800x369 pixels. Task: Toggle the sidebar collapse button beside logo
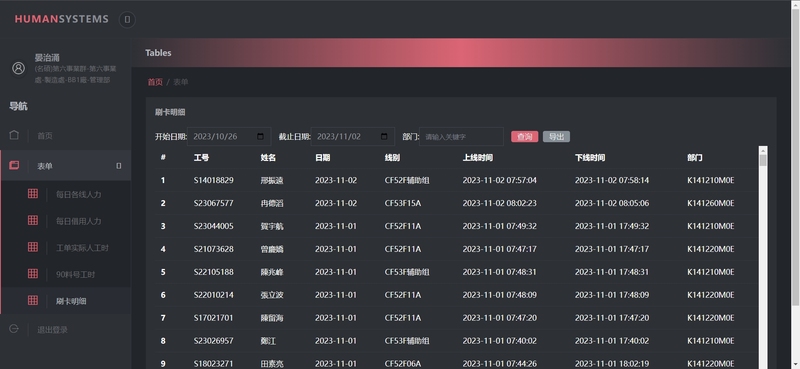[x=127, y=19]
